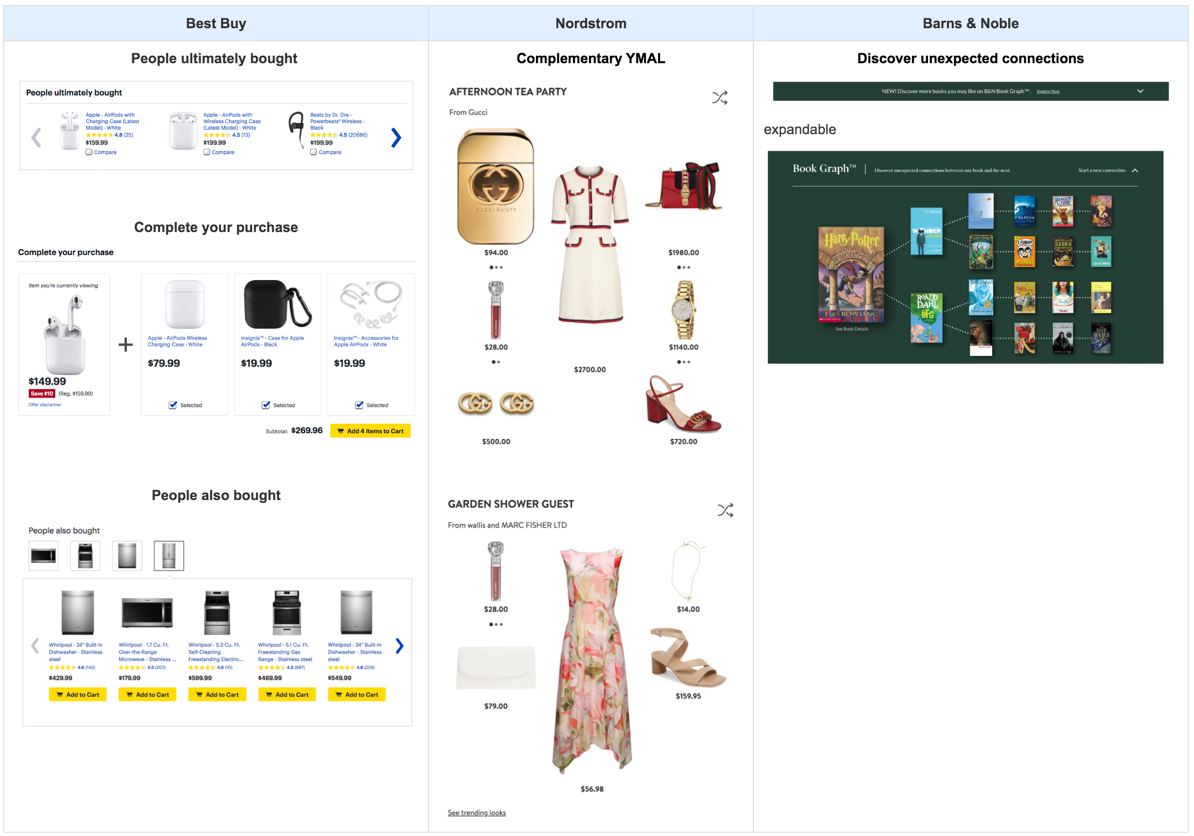1194x836 pixels.
Task: Click the Gucci Guilty perfume image $94.00
Action: 496,187
